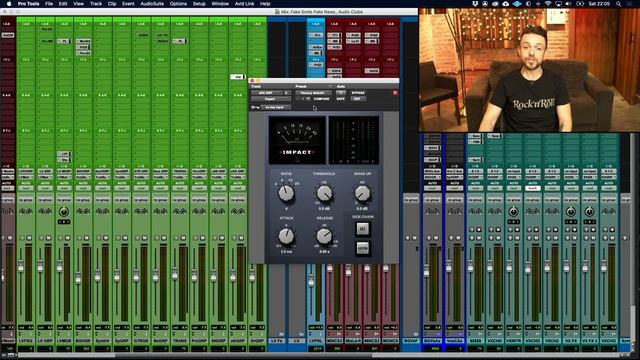Viewport: 640px width, 360px height.
Task: Open the Window menu
Action: (x=220, y=4)
